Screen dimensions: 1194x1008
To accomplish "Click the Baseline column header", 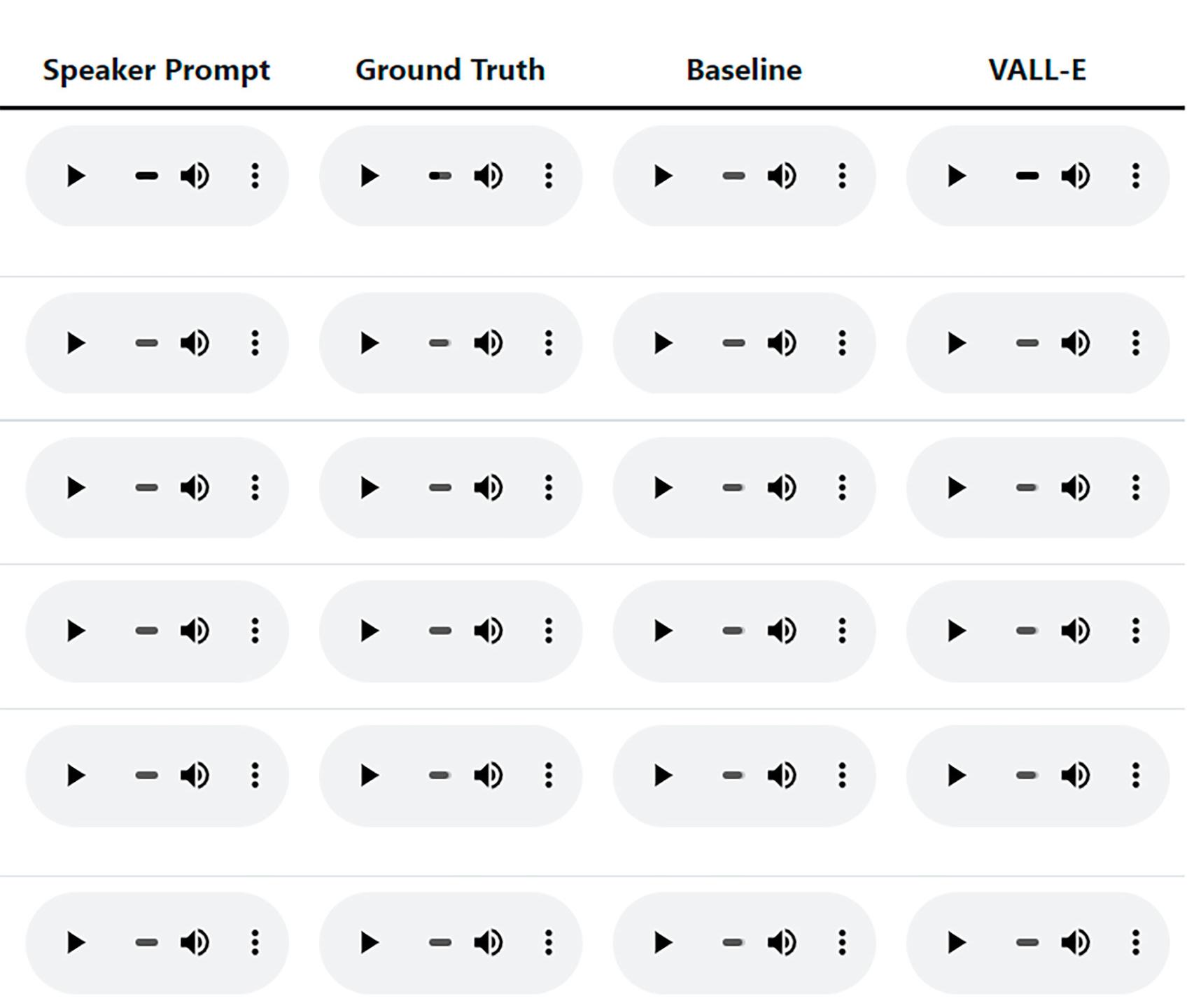I will 744,70.
